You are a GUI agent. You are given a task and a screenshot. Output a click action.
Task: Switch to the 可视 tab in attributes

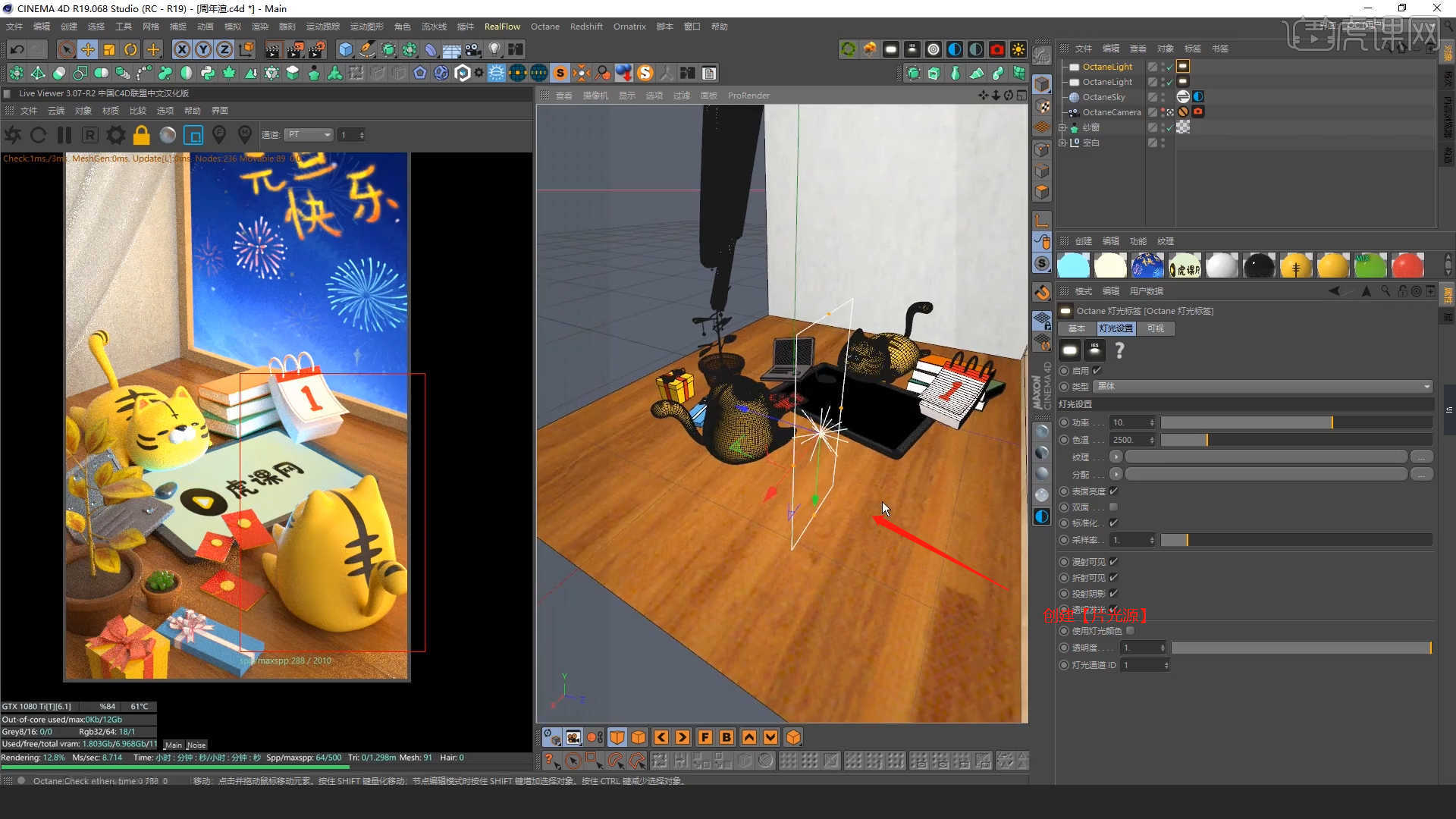tap(1155, 328)
